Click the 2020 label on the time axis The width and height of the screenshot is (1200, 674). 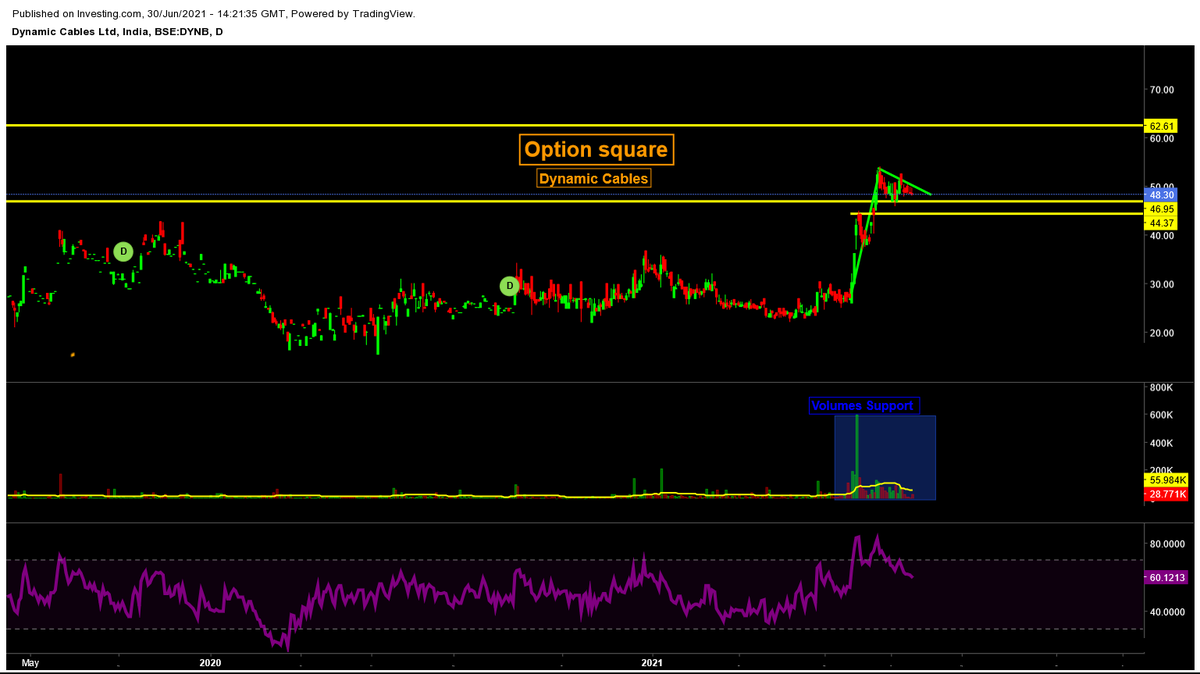pos(210,662)
